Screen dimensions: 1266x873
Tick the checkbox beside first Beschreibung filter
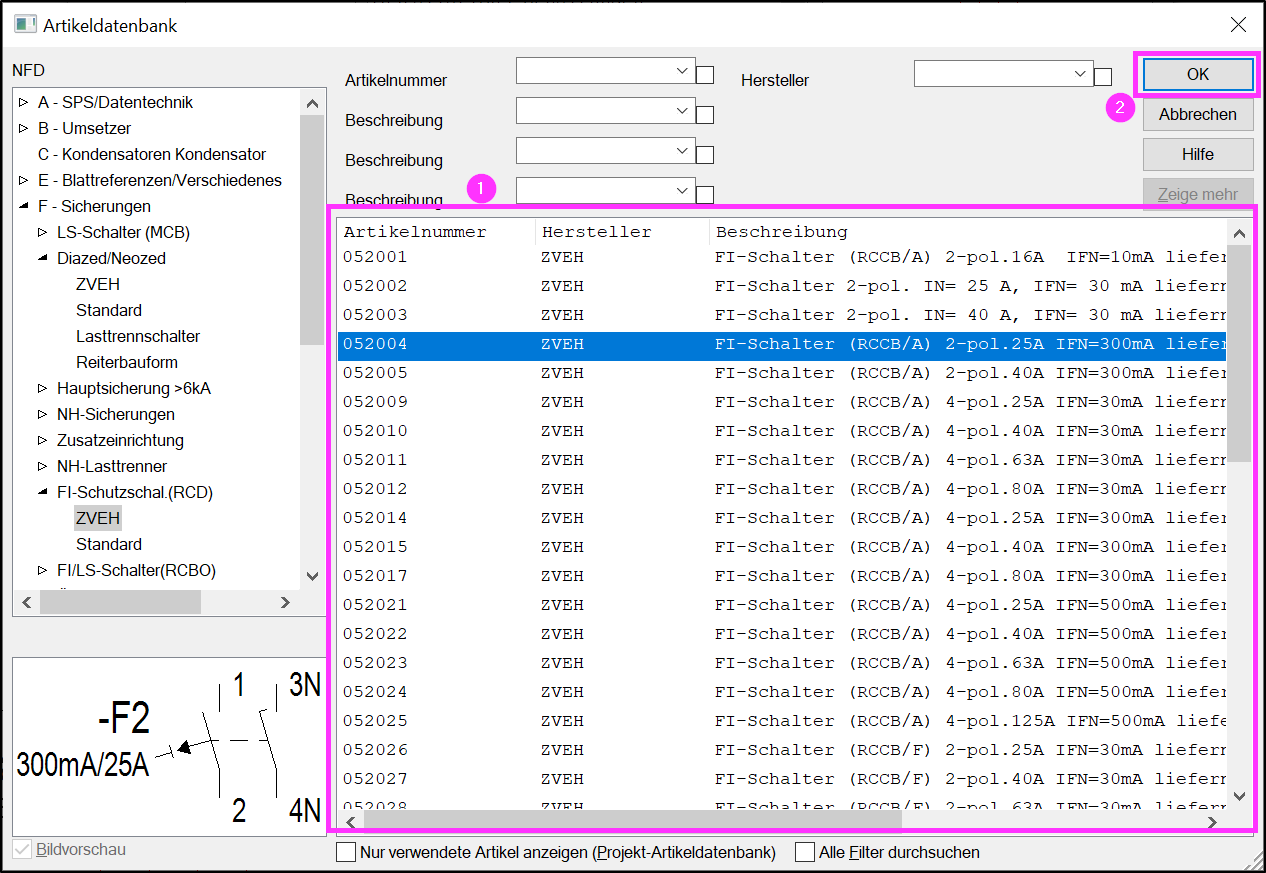pos(705,115)
